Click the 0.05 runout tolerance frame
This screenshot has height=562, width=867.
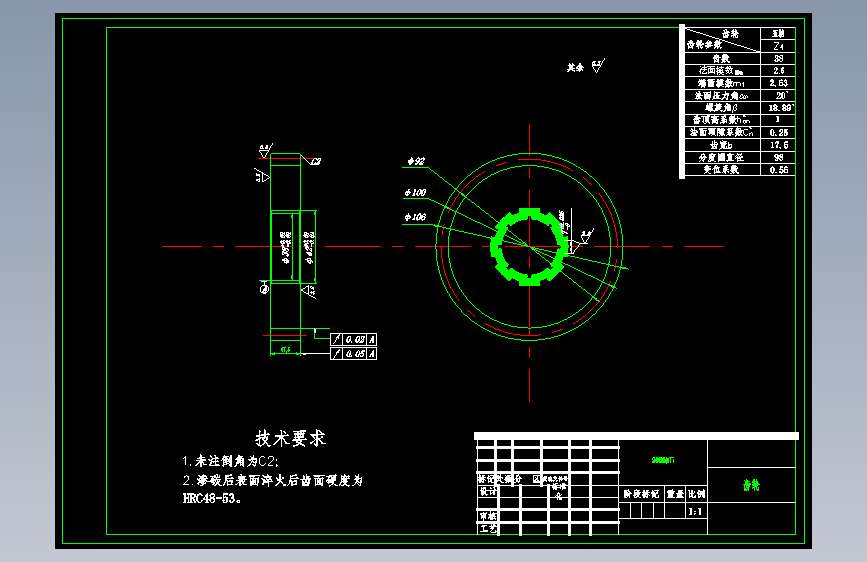tap(353, 353)
